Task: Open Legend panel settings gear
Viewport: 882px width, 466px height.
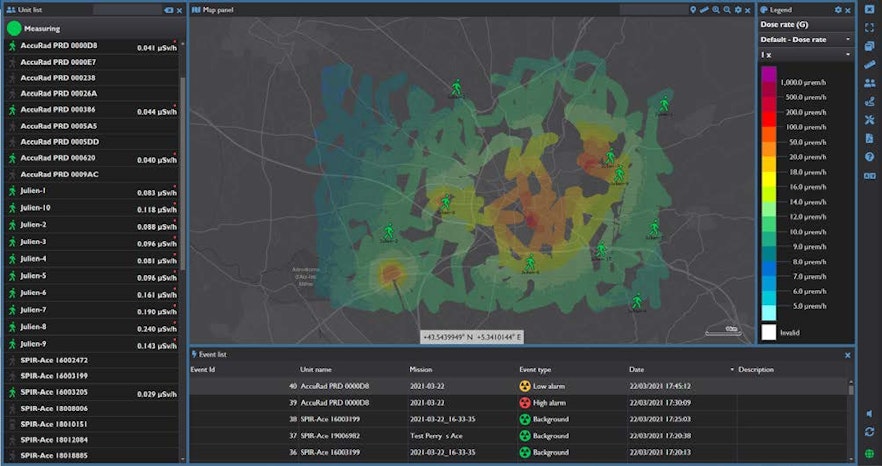Action: click(839, 9)
